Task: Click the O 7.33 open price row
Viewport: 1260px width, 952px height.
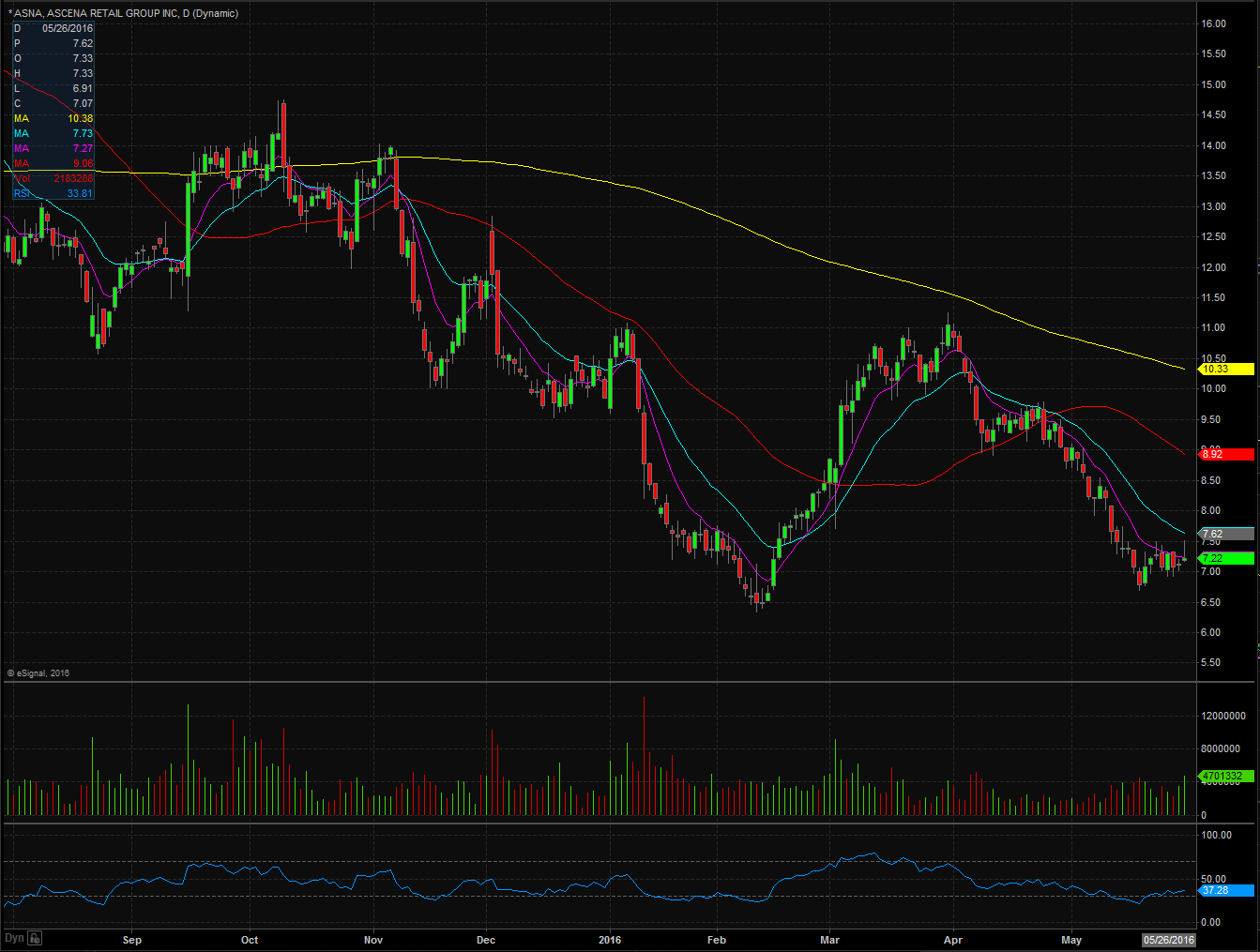Action: click(53, 58)
